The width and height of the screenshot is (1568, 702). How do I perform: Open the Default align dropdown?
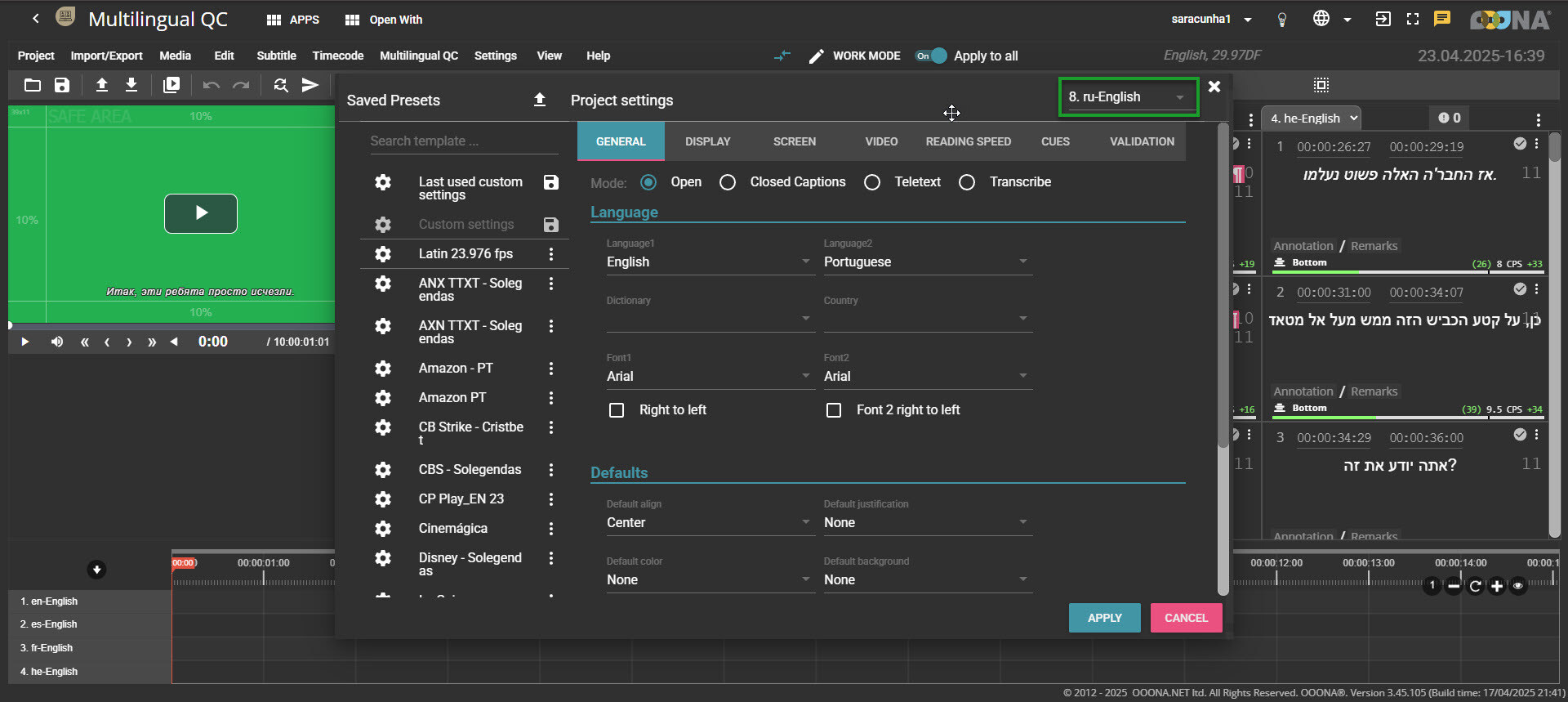(x=709, y=523)
